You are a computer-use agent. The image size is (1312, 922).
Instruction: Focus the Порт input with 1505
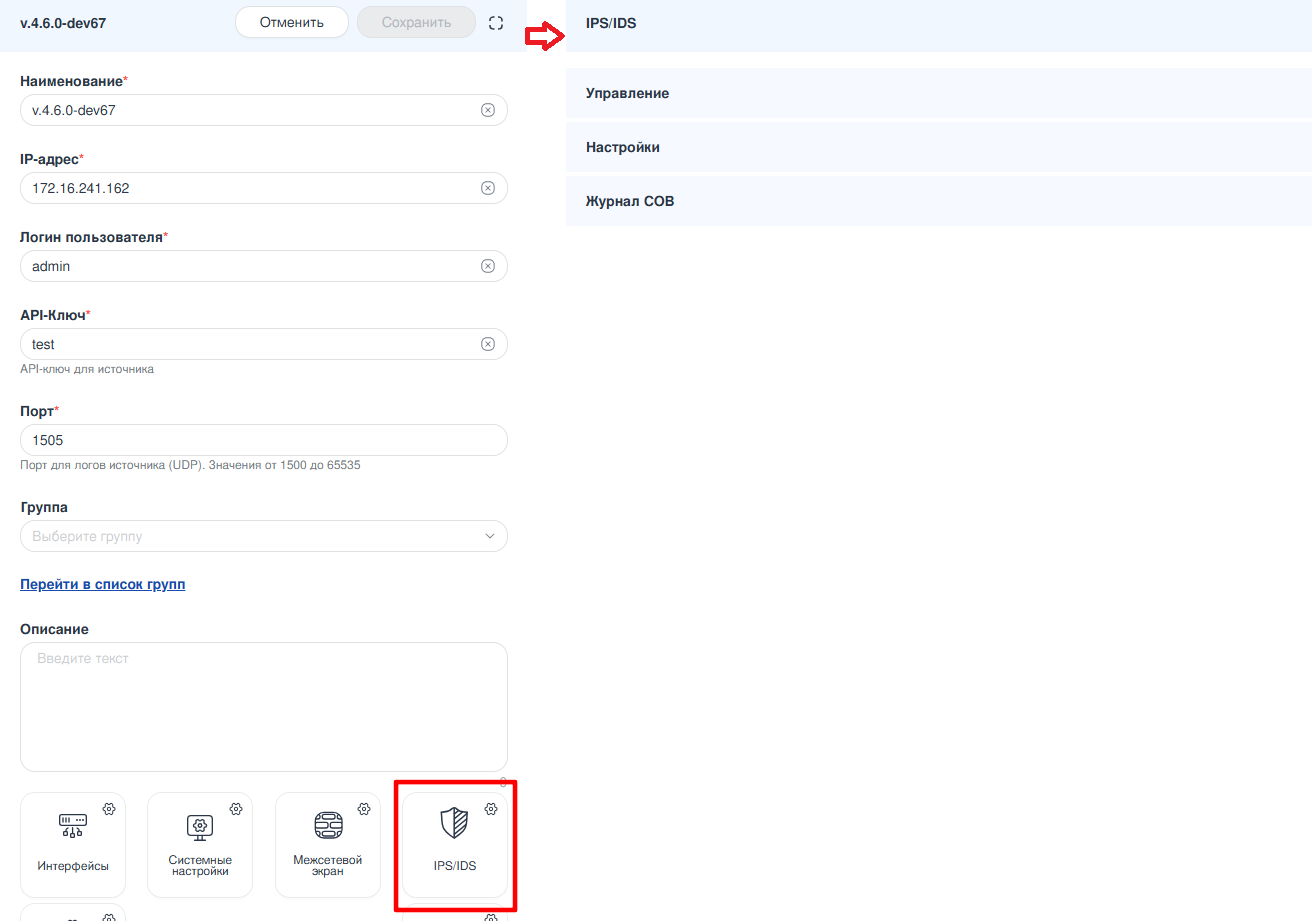click(264, 440)
